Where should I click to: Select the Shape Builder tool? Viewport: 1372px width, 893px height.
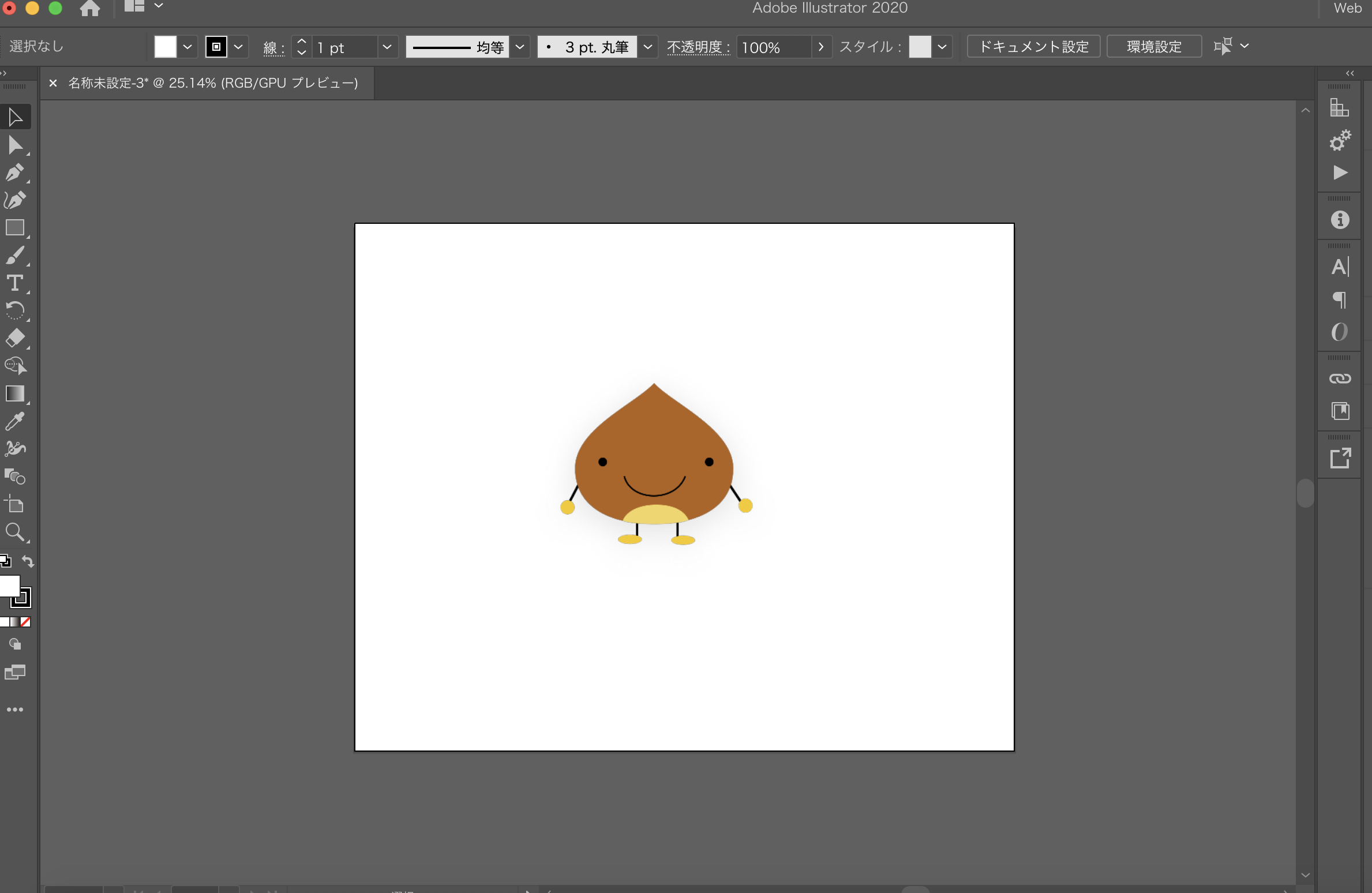click(x=16, y=366)
